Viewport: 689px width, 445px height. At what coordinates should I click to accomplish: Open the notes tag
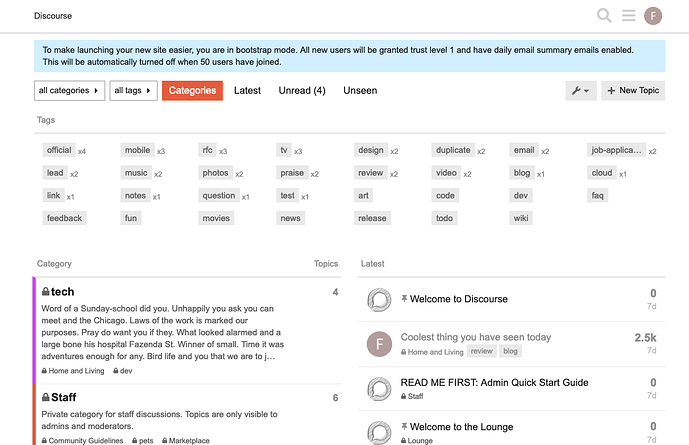pos(135,195)
